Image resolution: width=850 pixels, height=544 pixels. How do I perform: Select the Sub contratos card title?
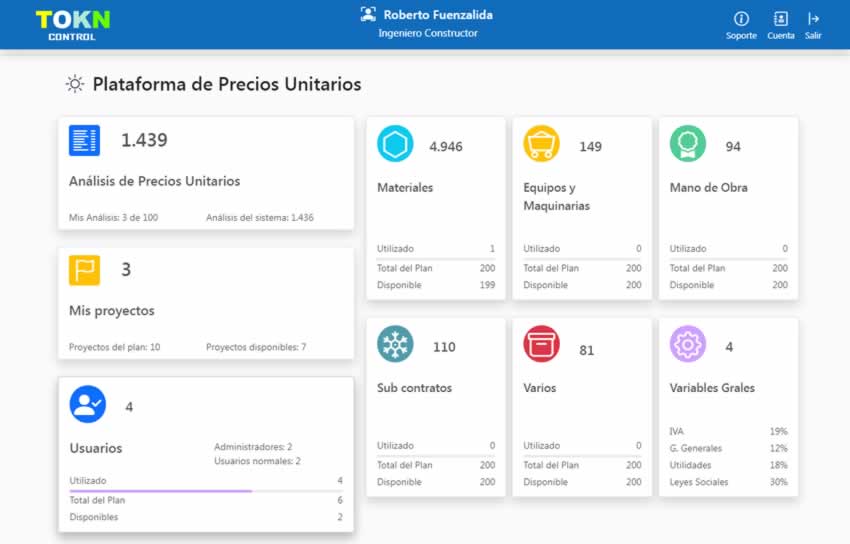click(x=414, y=388)
